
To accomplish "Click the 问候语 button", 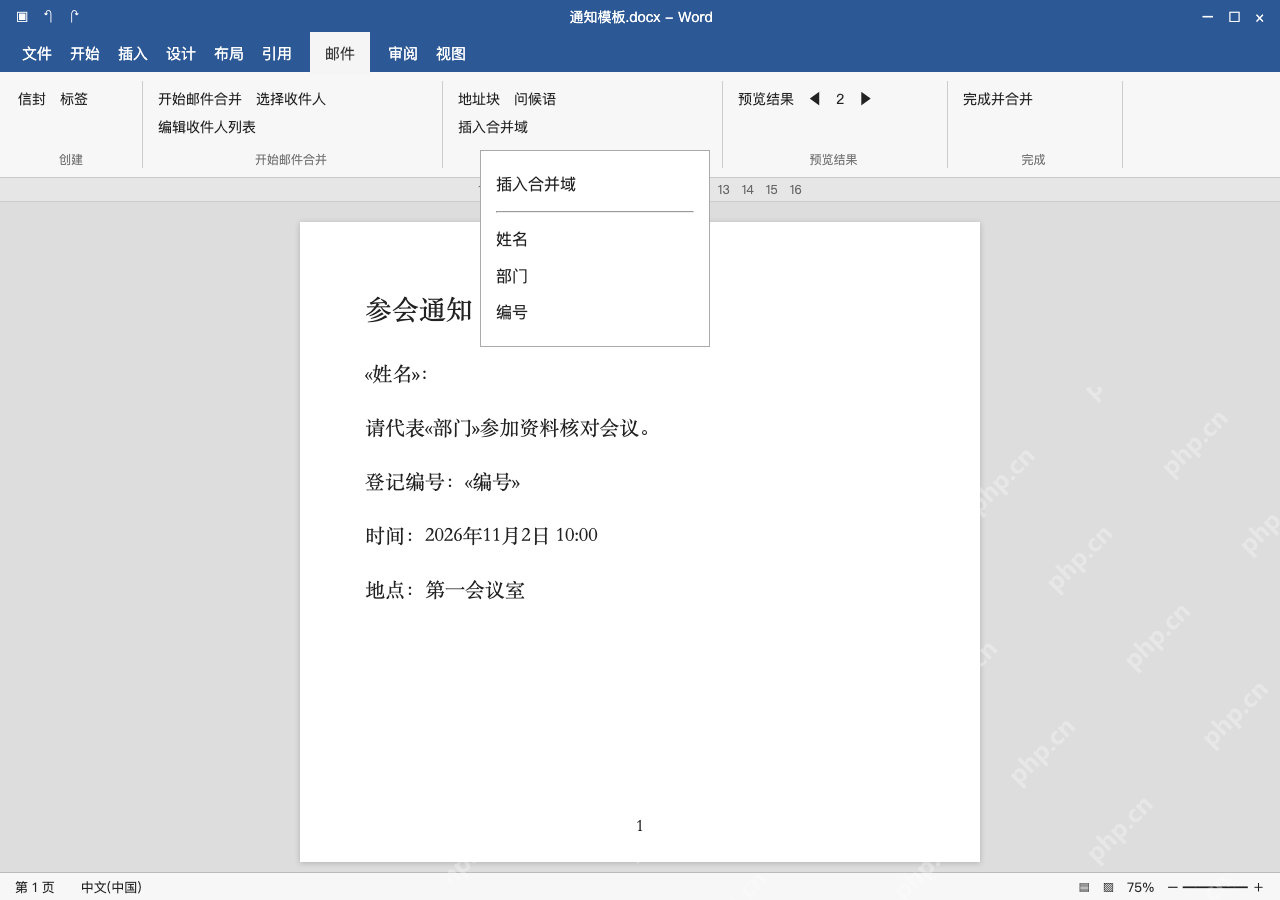I will (x=535, y=99).
